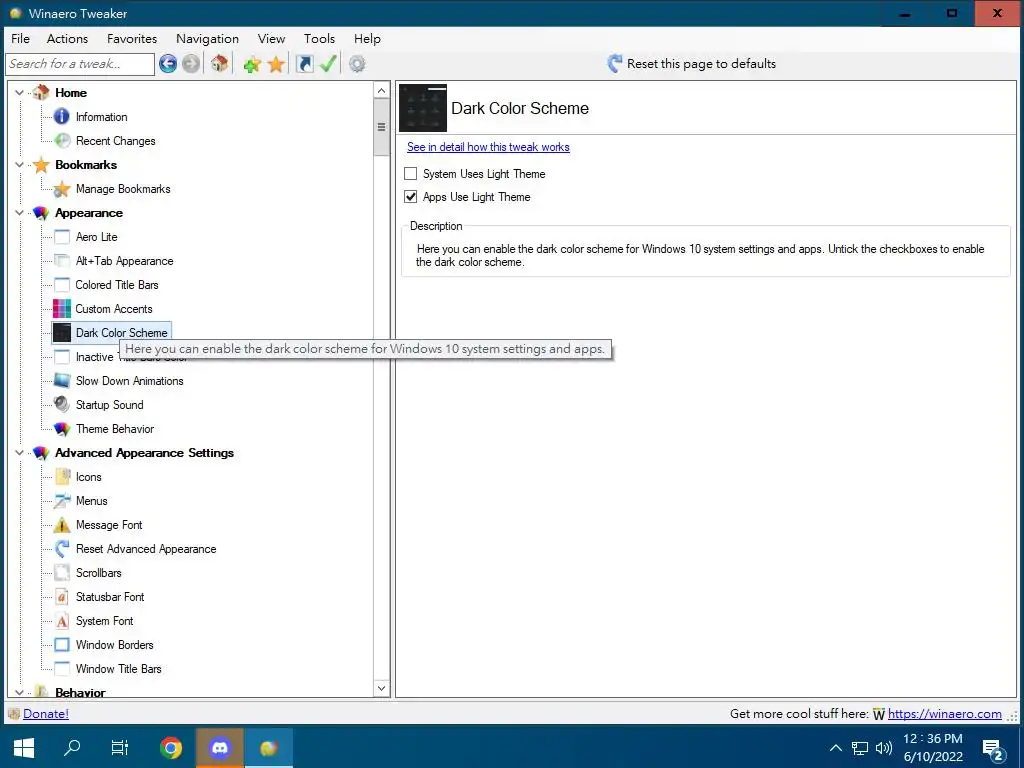Click the blue Back navigation arrow
Image resolution: width=1024 pixels, height=768 pixels.
tap(168, 63)
